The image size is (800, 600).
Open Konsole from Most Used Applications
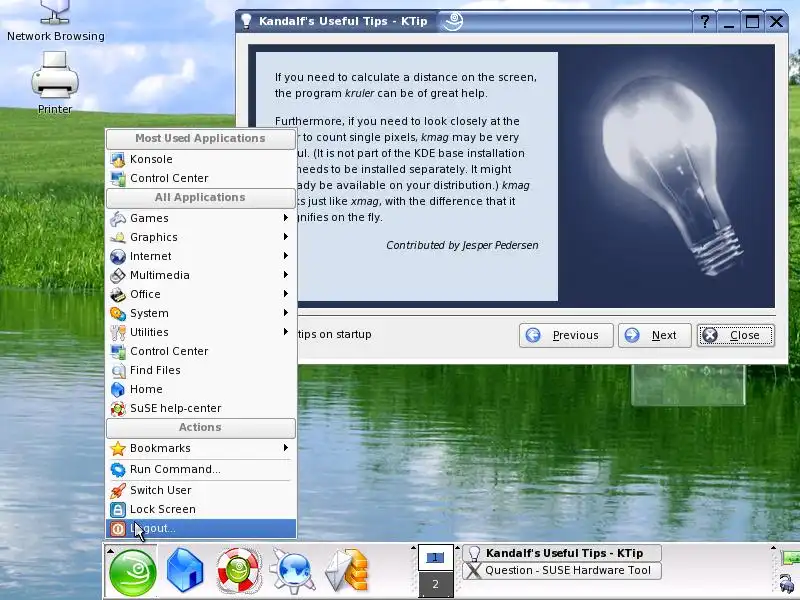201,159
